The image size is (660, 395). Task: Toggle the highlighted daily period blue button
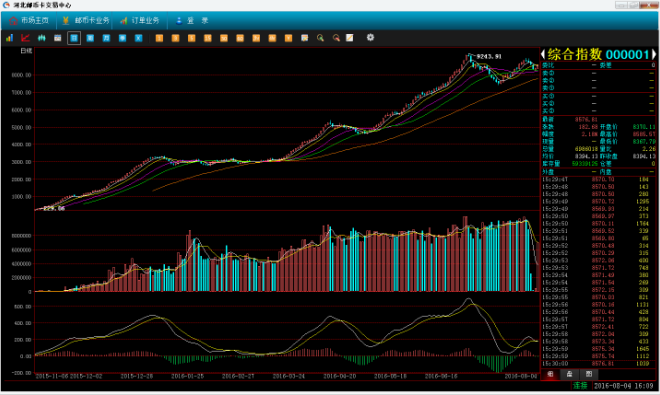[74, 38]
